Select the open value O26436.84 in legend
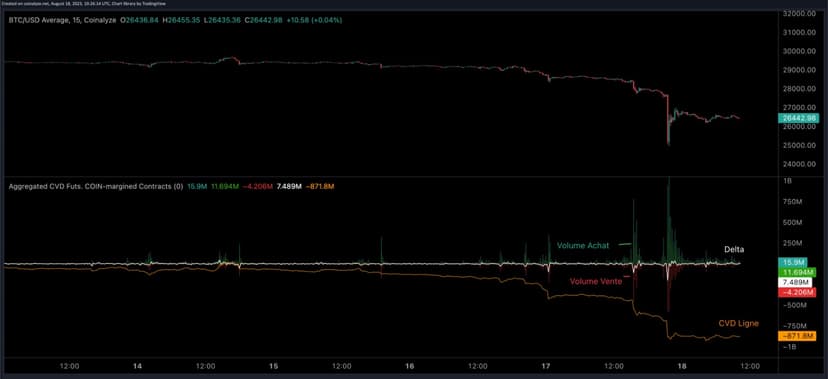828x379 pixels. [x=140, y=20]
